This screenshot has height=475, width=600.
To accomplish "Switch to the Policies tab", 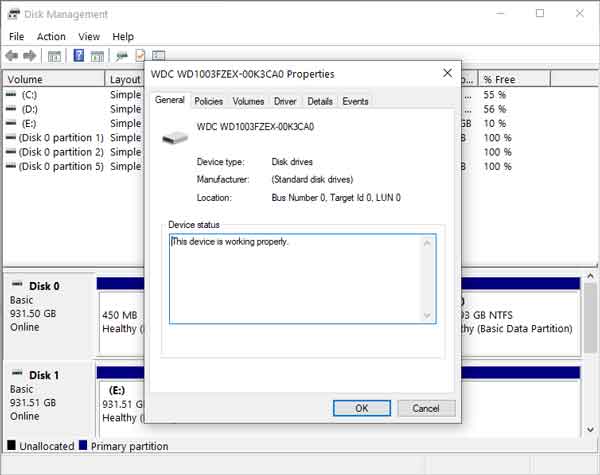I will click(x=209, y=101).
